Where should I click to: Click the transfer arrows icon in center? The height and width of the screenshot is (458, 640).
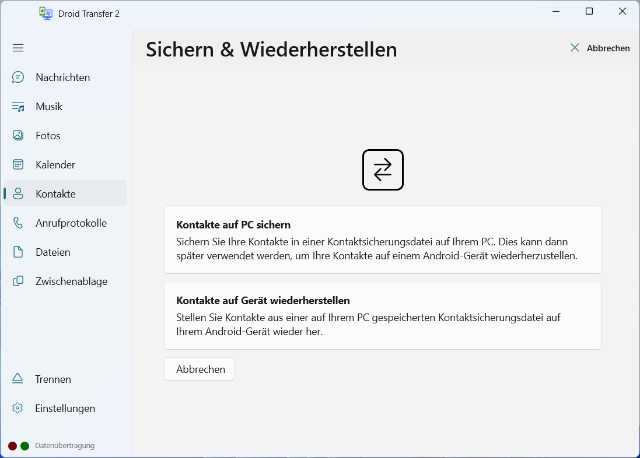pos(383,170)
